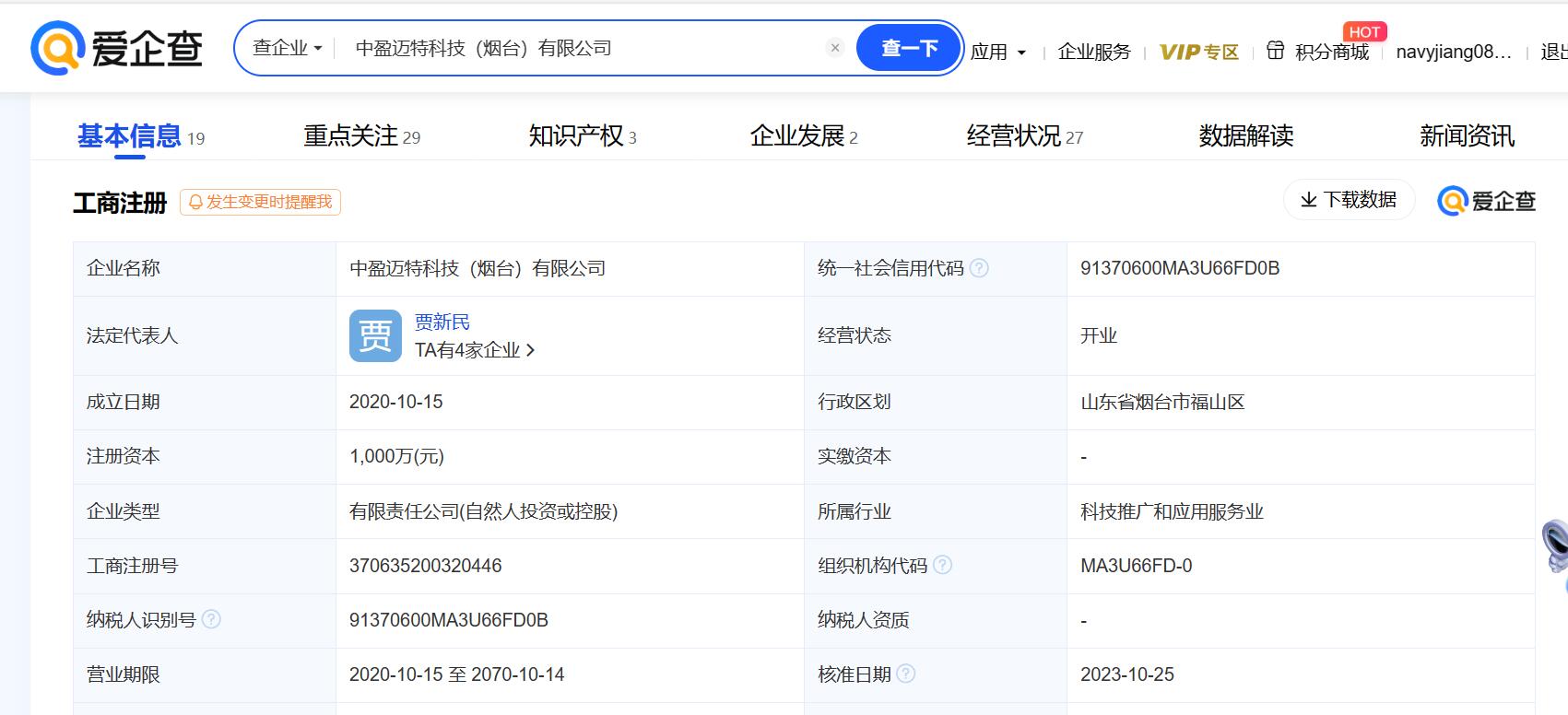
Task: Click the registered capital value 1,000万(元)
Action: pos(396,456)
